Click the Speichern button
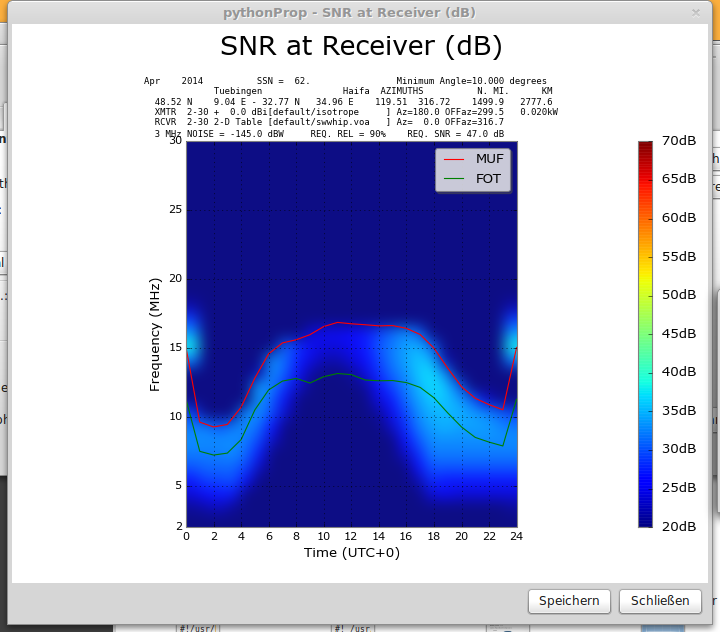The height and width of the screenshot is (632, 720). coord(569,601)
